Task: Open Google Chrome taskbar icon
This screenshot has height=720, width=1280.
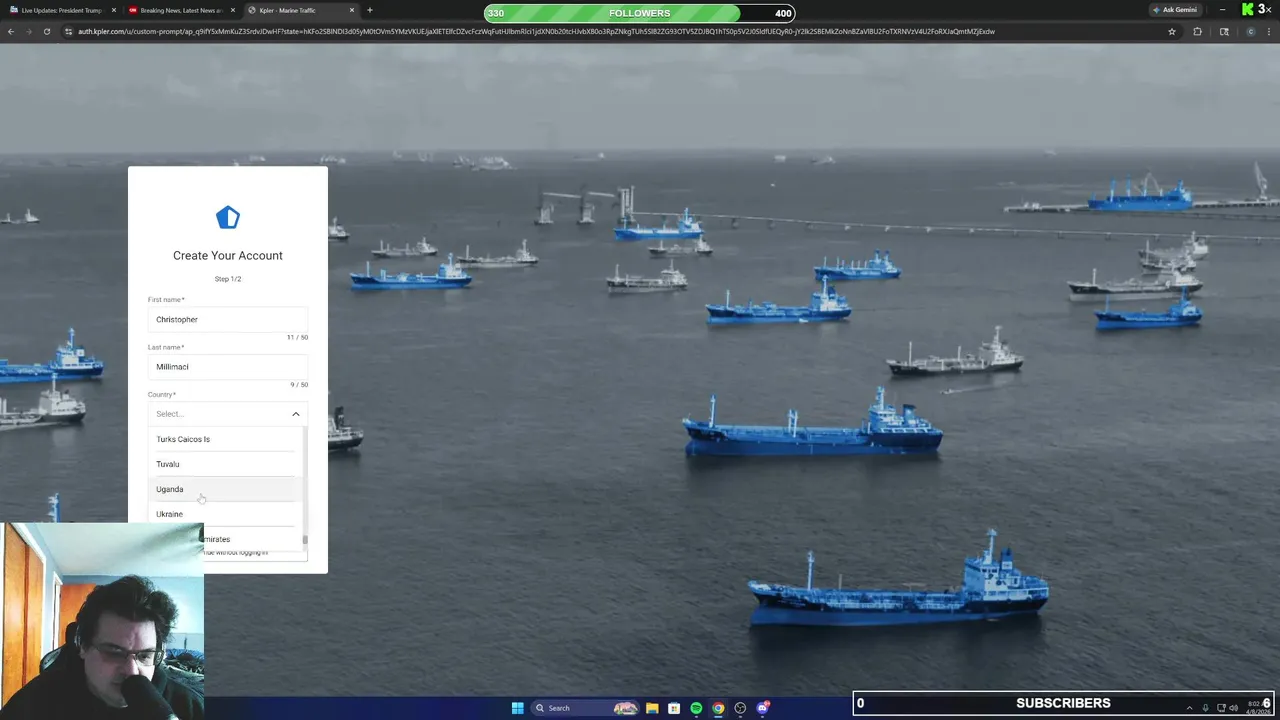Action: [x=718, y=708]
